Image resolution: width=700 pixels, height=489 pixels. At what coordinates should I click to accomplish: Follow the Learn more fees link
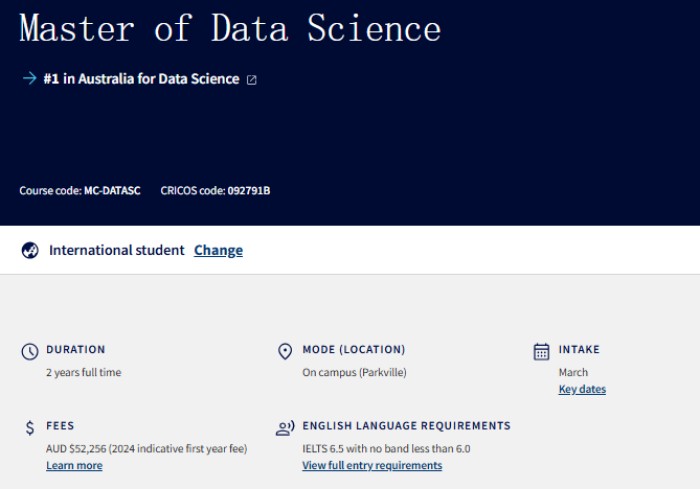[74, 465]
